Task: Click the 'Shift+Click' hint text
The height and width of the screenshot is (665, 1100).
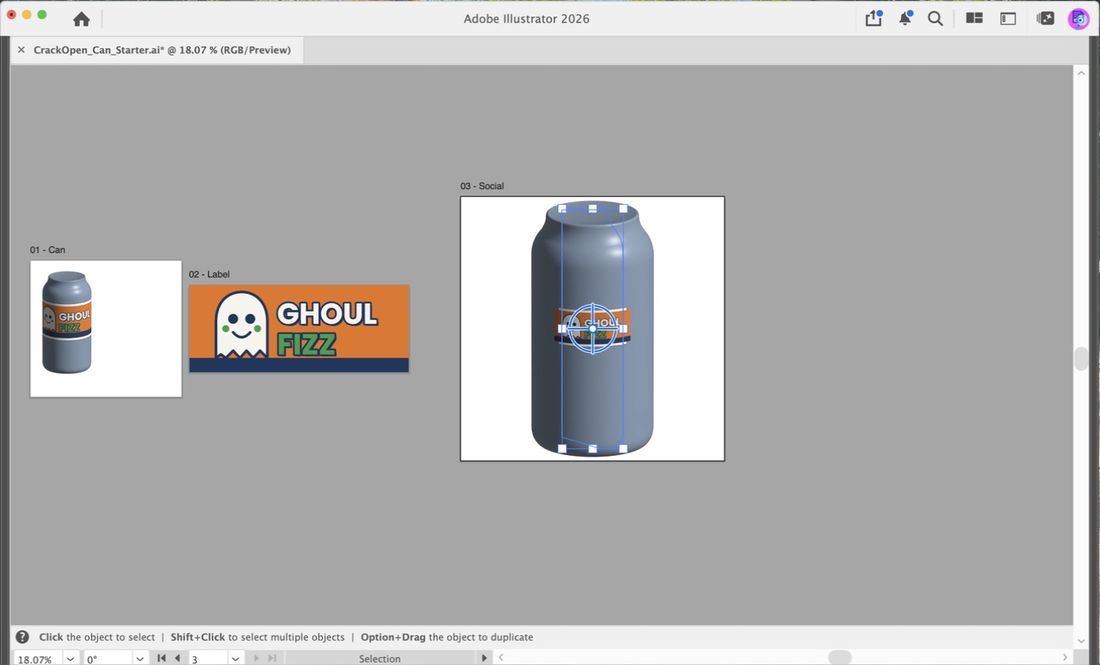Action: click(x=198, y=637)
